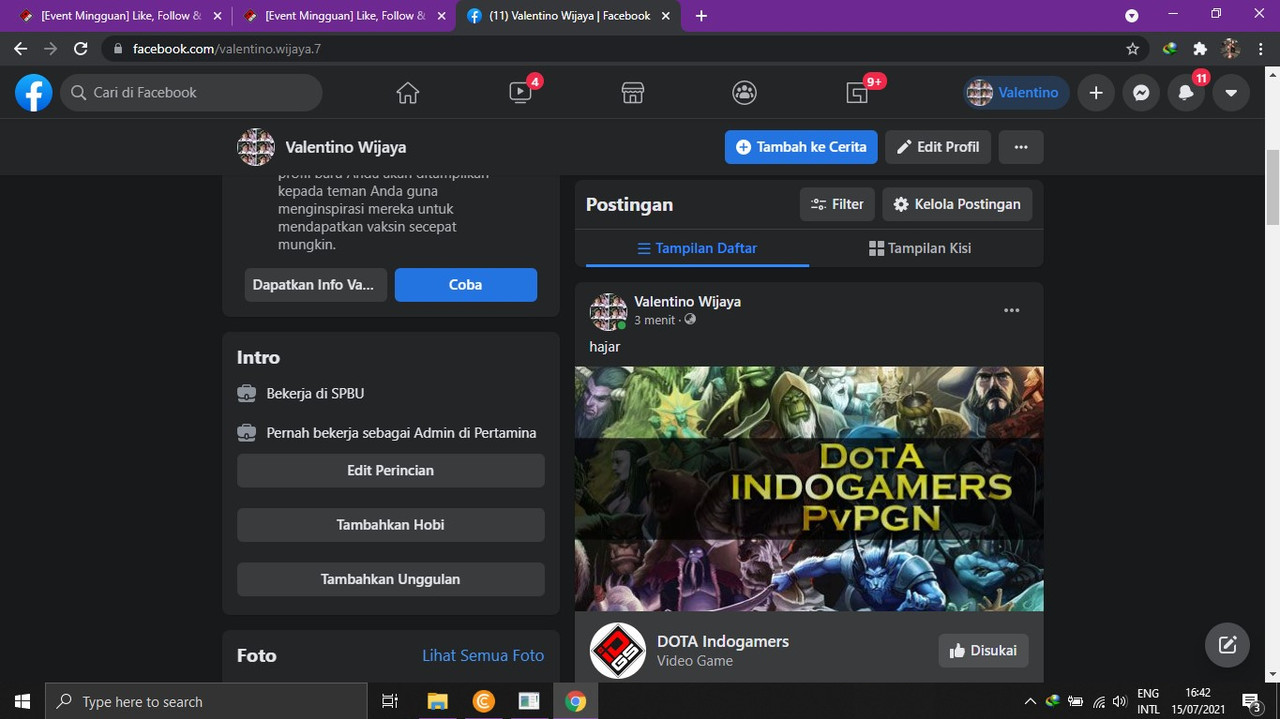Open the Home feed icon
This screenshot has width=1280, height=719.
click(407, 93)
